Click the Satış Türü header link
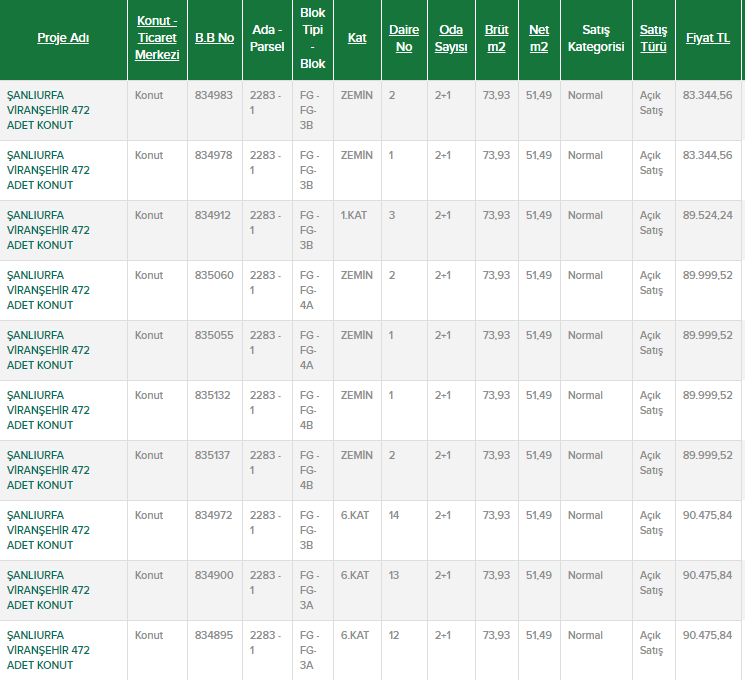745x680 pixels. tap(653, 38)
